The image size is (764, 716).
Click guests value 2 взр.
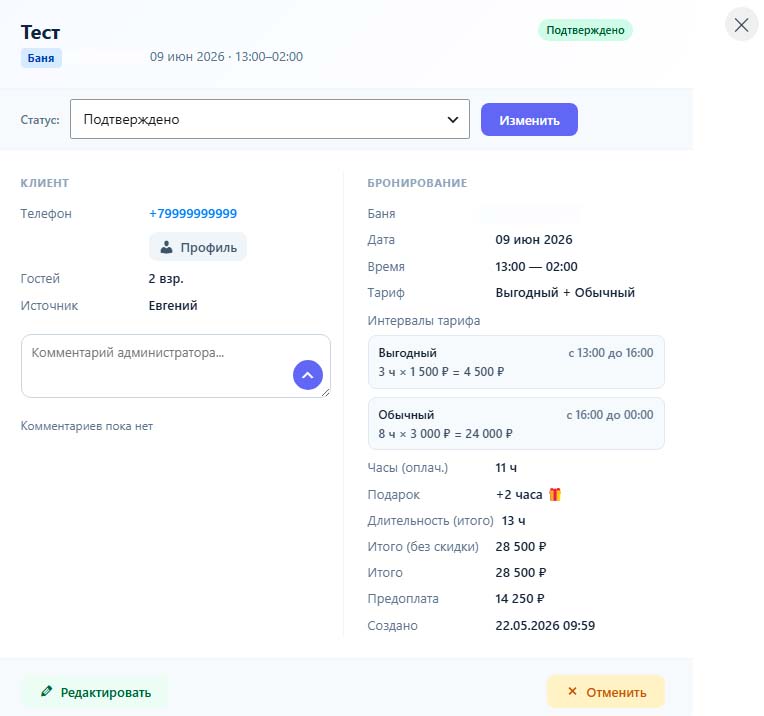point(166,279)
